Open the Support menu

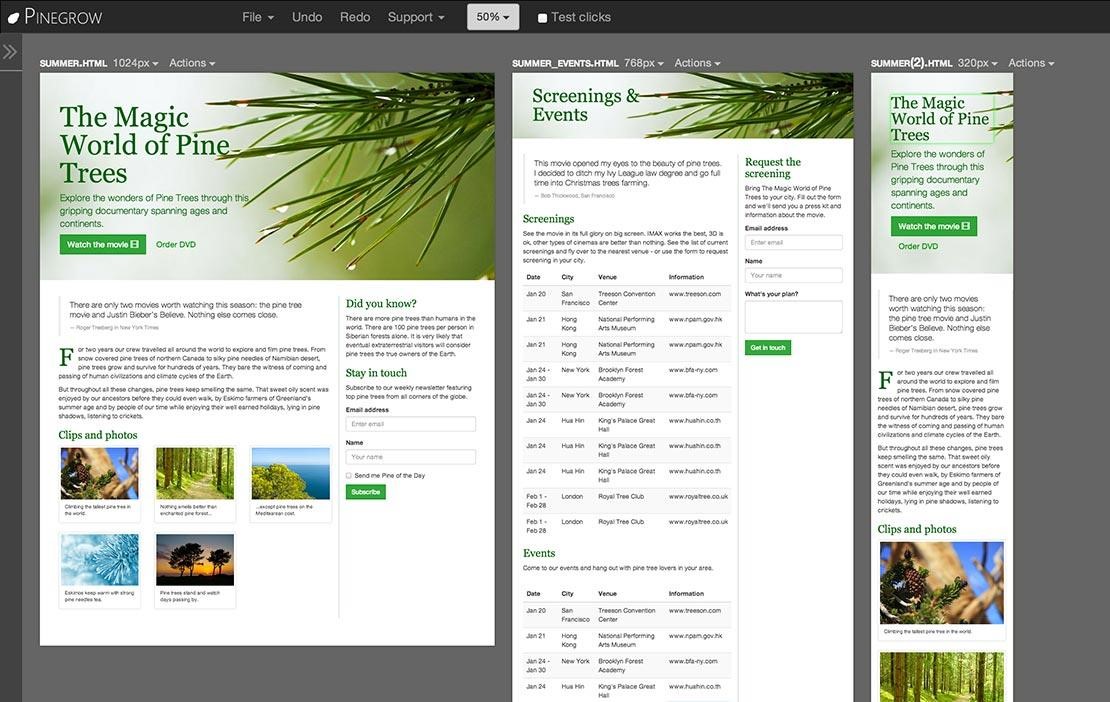pyautogui.click(x=414, y=16)
